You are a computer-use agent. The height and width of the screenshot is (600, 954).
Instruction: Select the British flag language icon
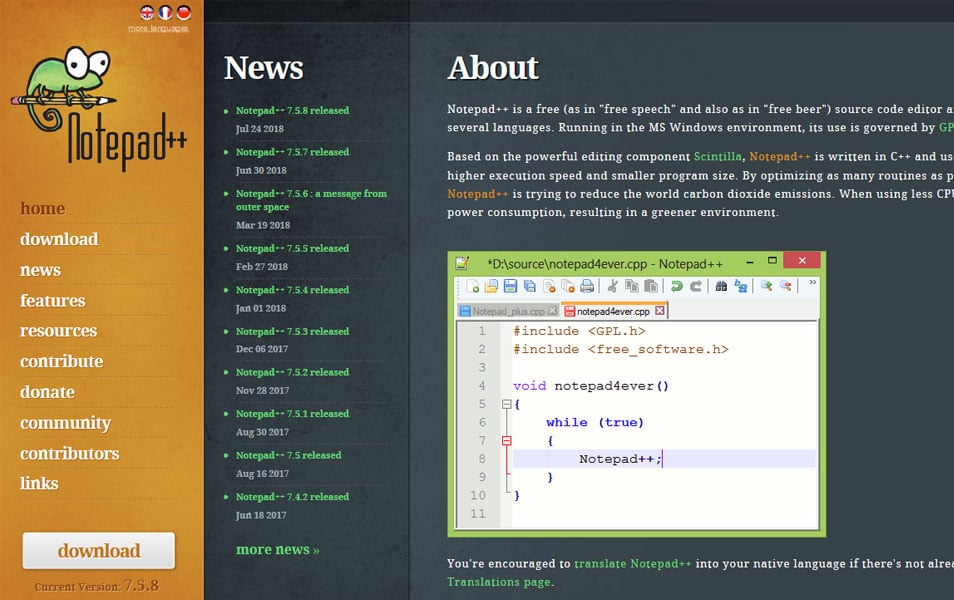(147, 12)
